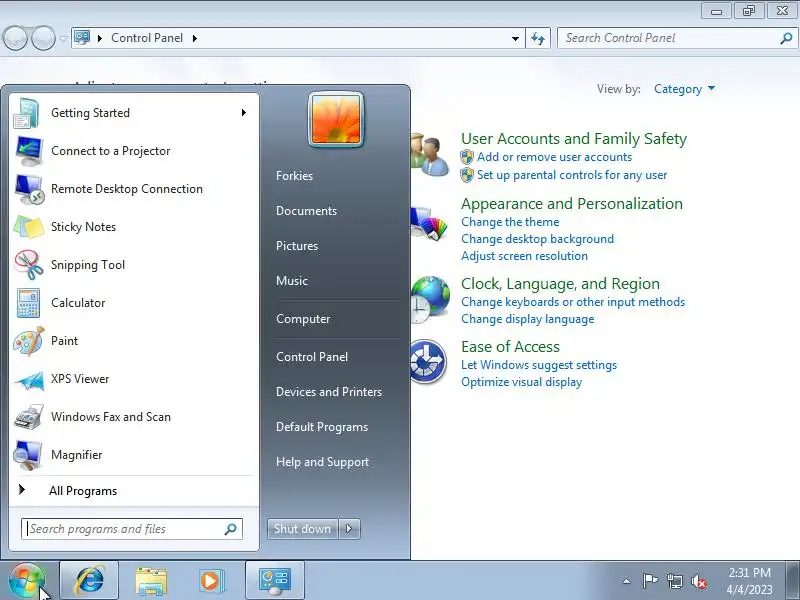Click Change desktop background link
Screen dimensions: 800x600
point(537,239)
